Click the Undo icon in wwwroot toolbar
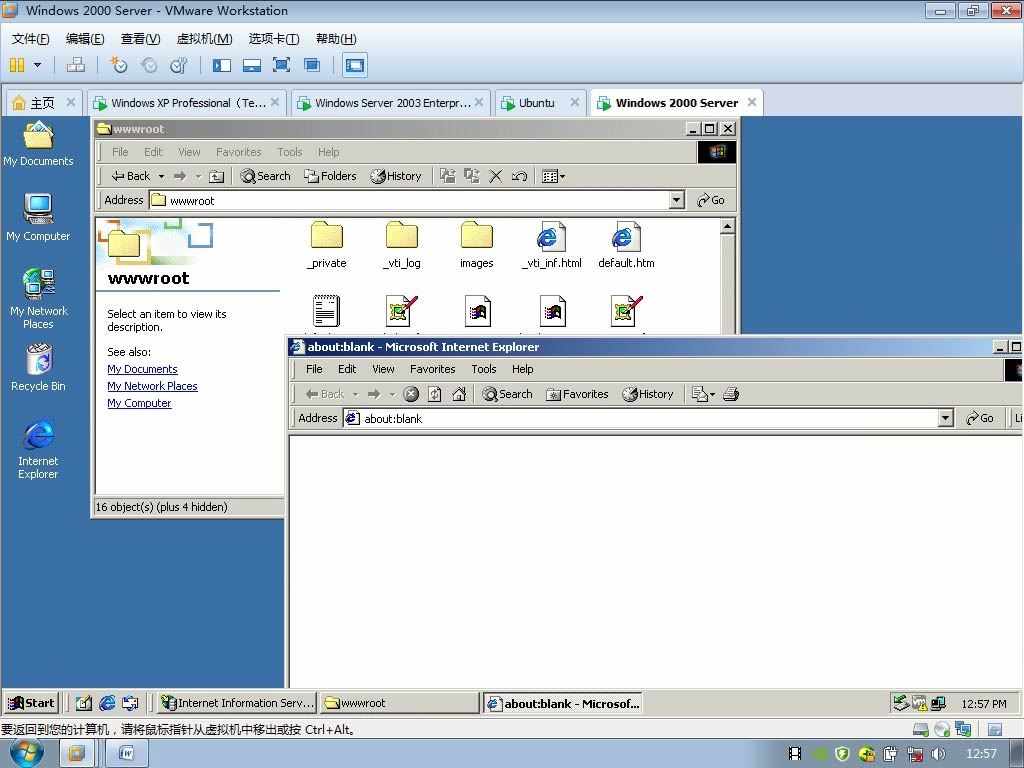Image resolution: width=1024 pixels, height=768 pixels. coord(519,176)
